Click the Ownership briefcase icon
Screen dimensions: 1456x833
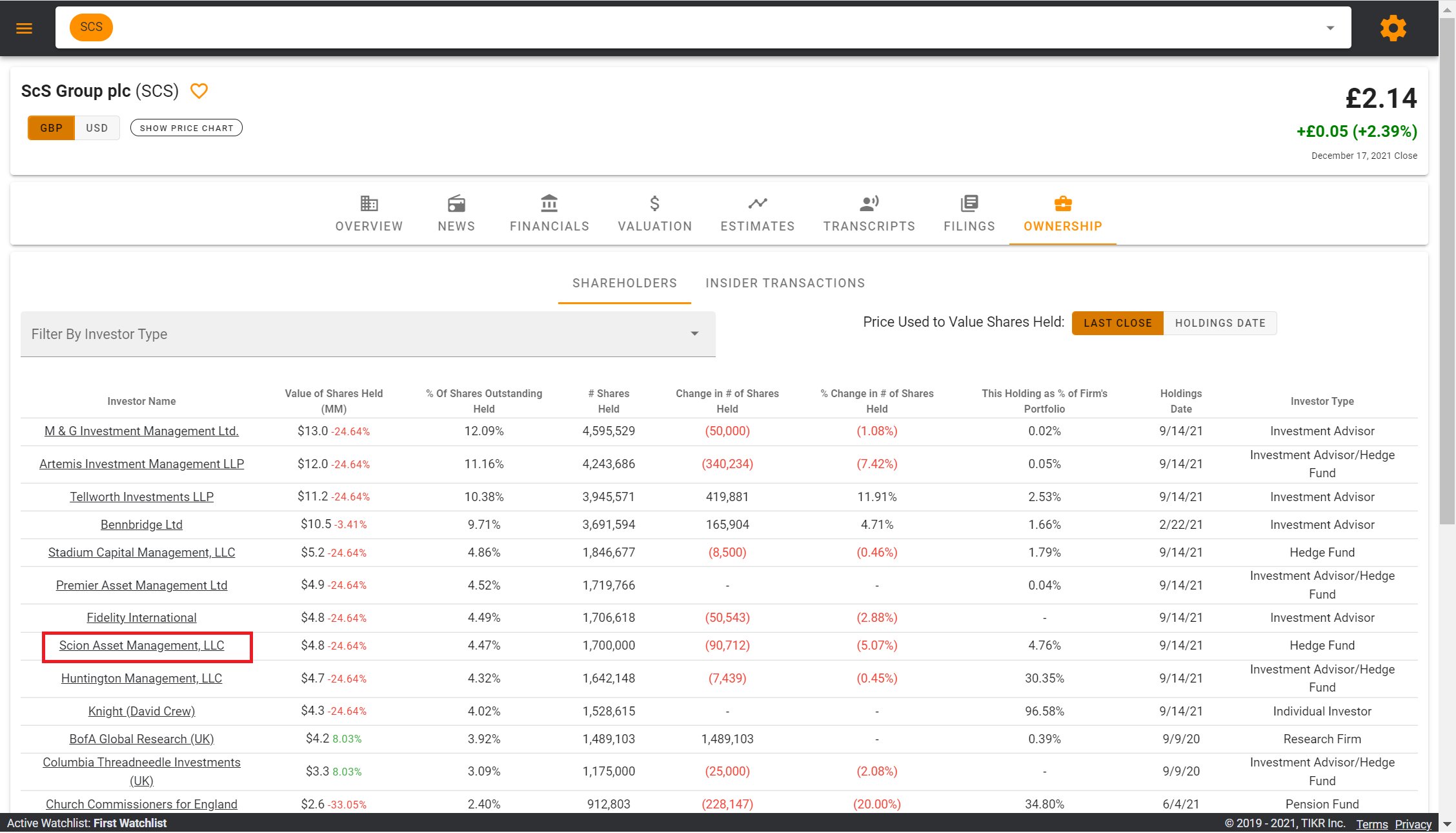(1063, 204)
